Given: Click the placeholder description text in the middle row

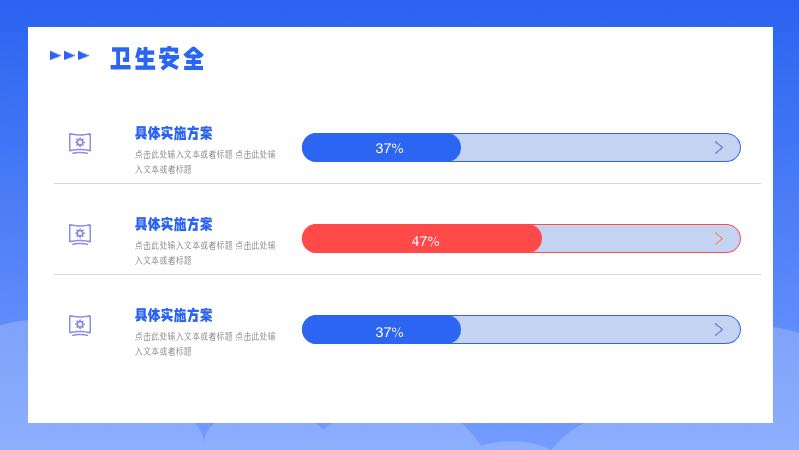Looking at the screenshot, I should 205,253.
